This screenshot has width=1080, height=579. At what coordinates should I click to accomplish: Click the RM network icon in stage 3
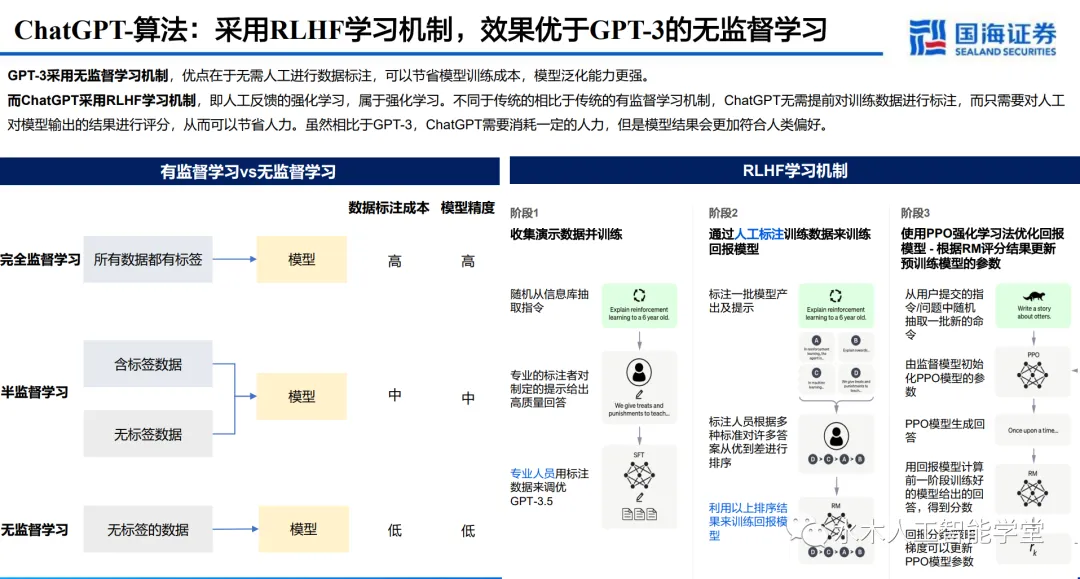click(1032, 493)
